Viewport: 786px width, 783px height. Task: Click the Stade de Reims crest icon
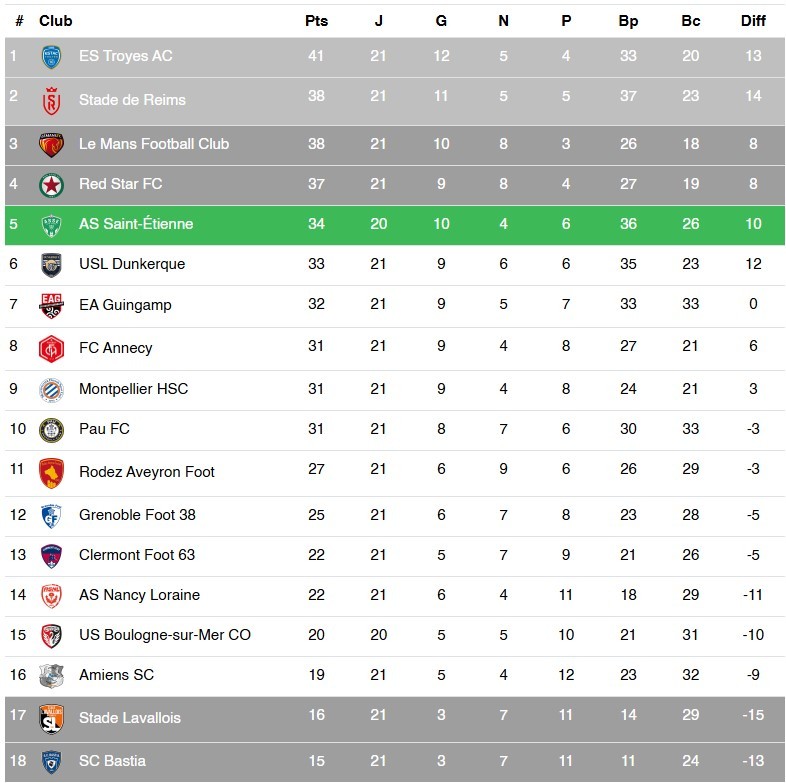(51, 100)
